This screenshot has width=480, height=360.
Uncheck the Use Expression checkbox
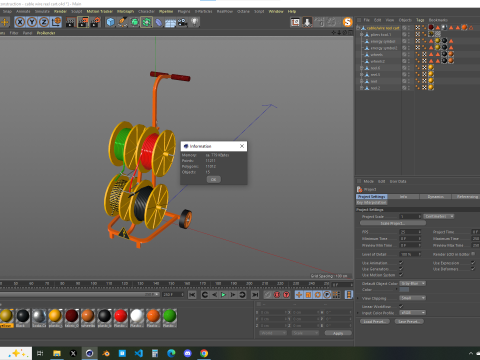[x=473, y=263]
